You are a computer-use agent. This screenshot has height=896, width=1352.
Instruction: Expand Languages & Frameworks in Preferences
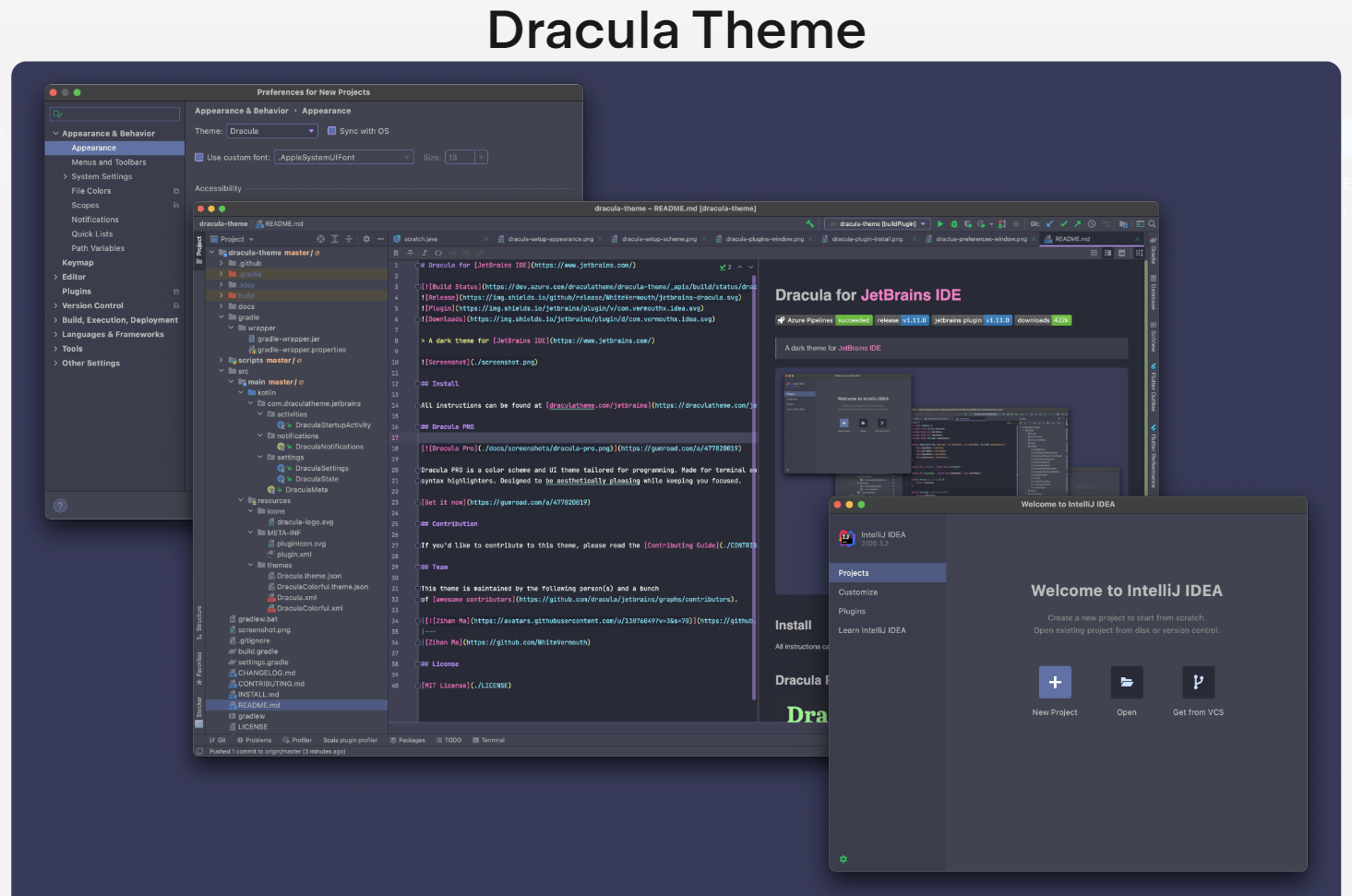point(55,335)
